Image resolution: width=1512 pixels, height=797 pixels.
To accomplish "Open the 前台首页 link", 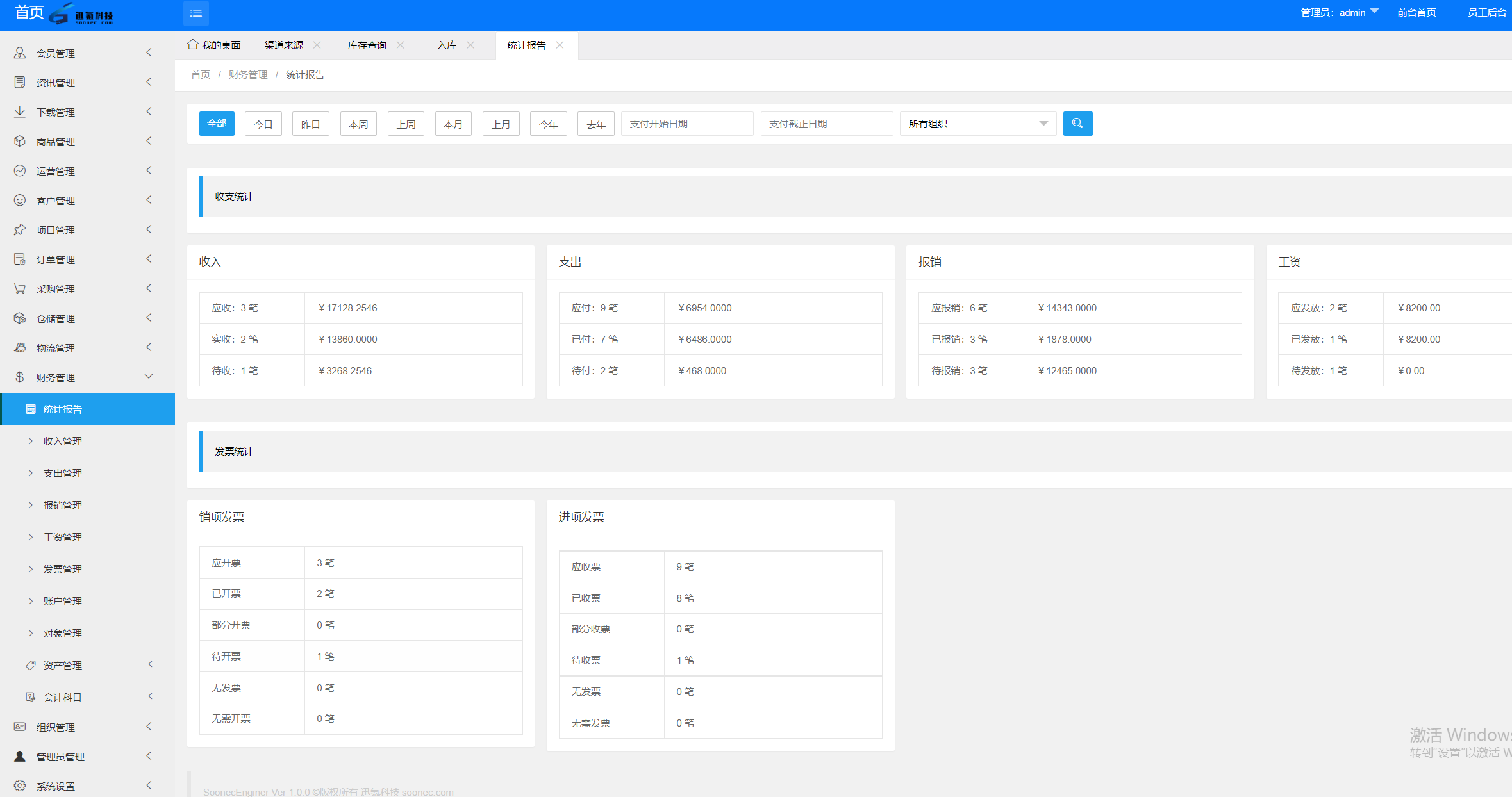I will pyautogui.click(x=1416, y=12).
